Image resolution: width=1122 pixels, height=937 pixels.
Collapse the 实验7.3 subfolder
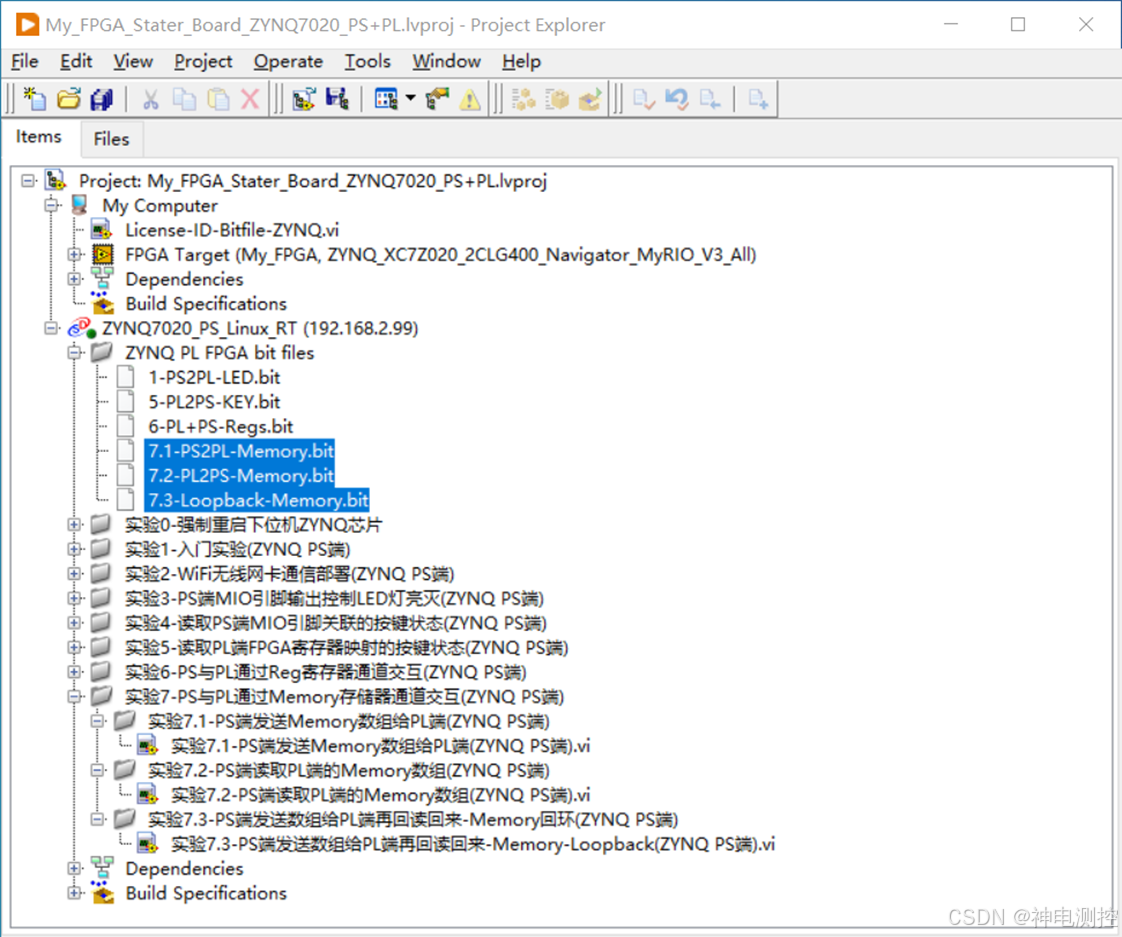pyautogui.click(x=98, y=819)
